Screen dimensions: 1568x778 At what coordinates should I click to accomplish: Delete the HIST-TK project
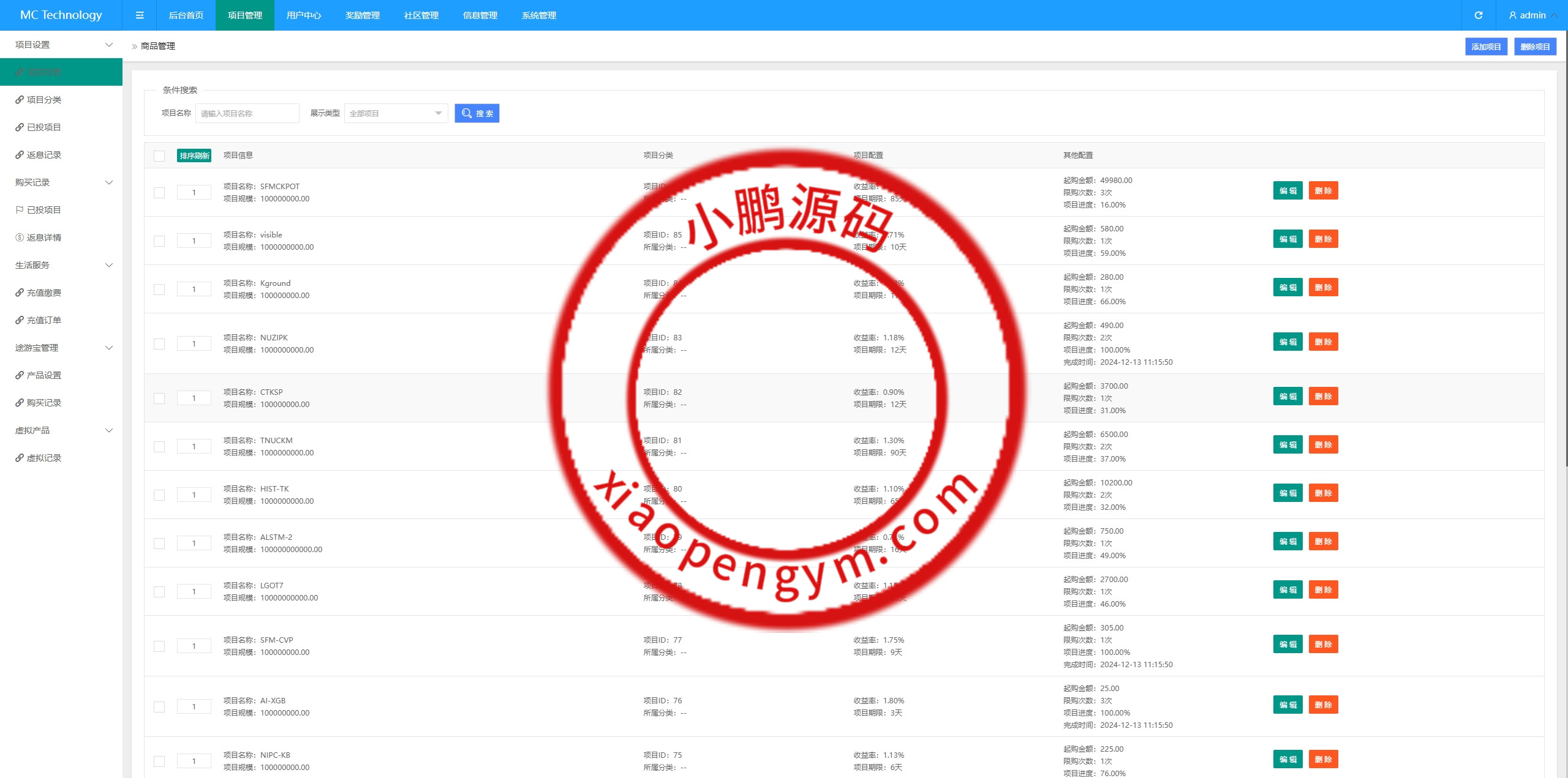(x=1323, y=493)
